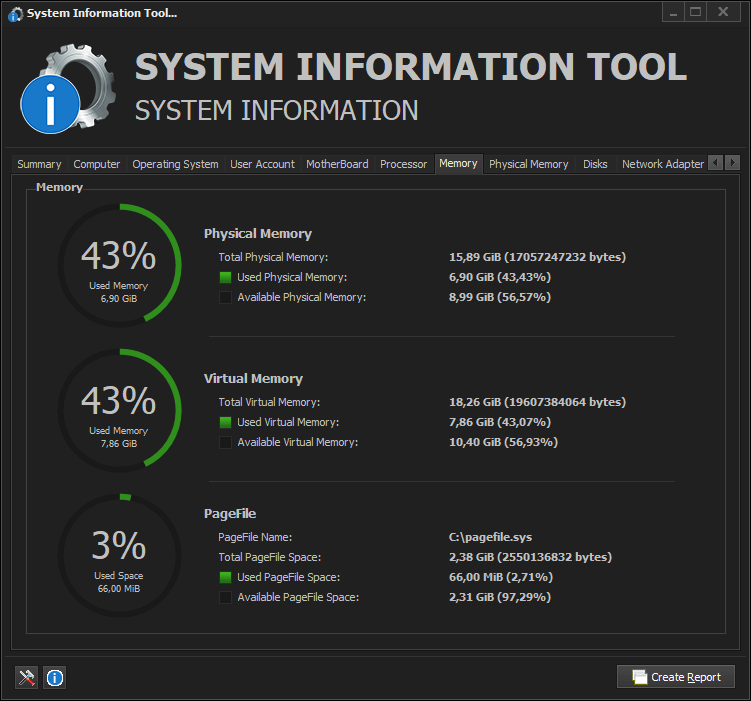Click the PageFile section heading
The image size is (751, 701).
(x=230, y=514)
